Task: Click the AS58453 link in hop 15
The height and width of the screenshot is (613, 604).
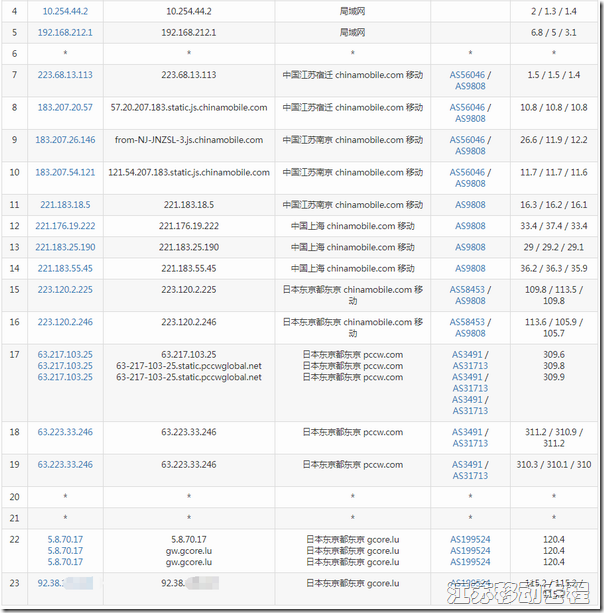Action: tap(467, 289)
